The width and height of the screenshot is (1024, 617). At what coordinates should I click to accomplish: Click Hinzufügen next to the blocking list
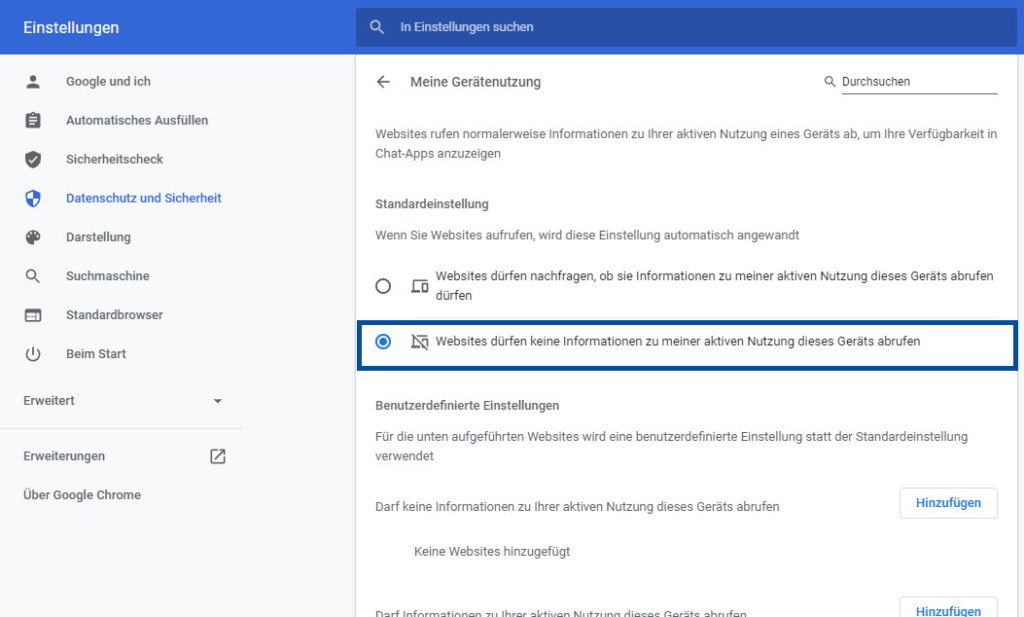[948, 503]
